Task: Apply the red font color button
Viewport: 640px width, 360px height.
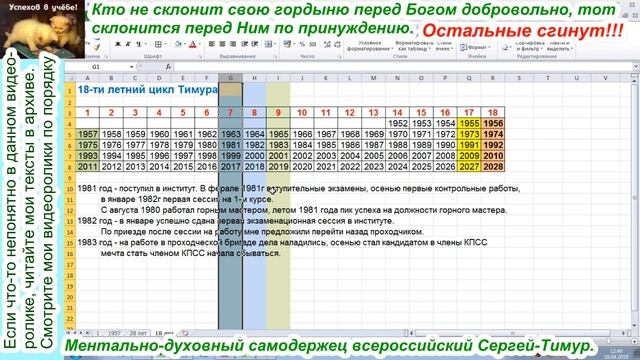Action: point(193,44)
